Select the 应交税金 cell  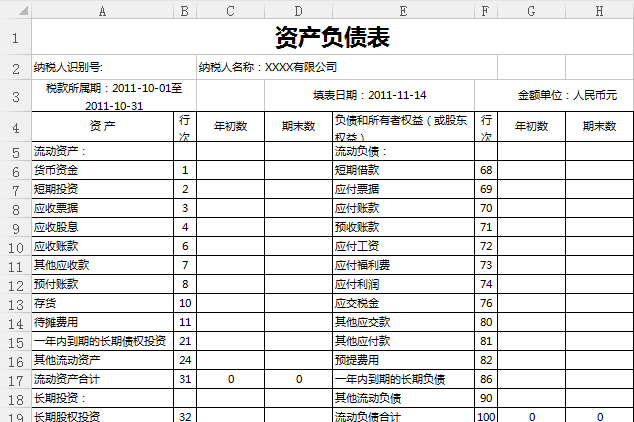pos(402,303)
